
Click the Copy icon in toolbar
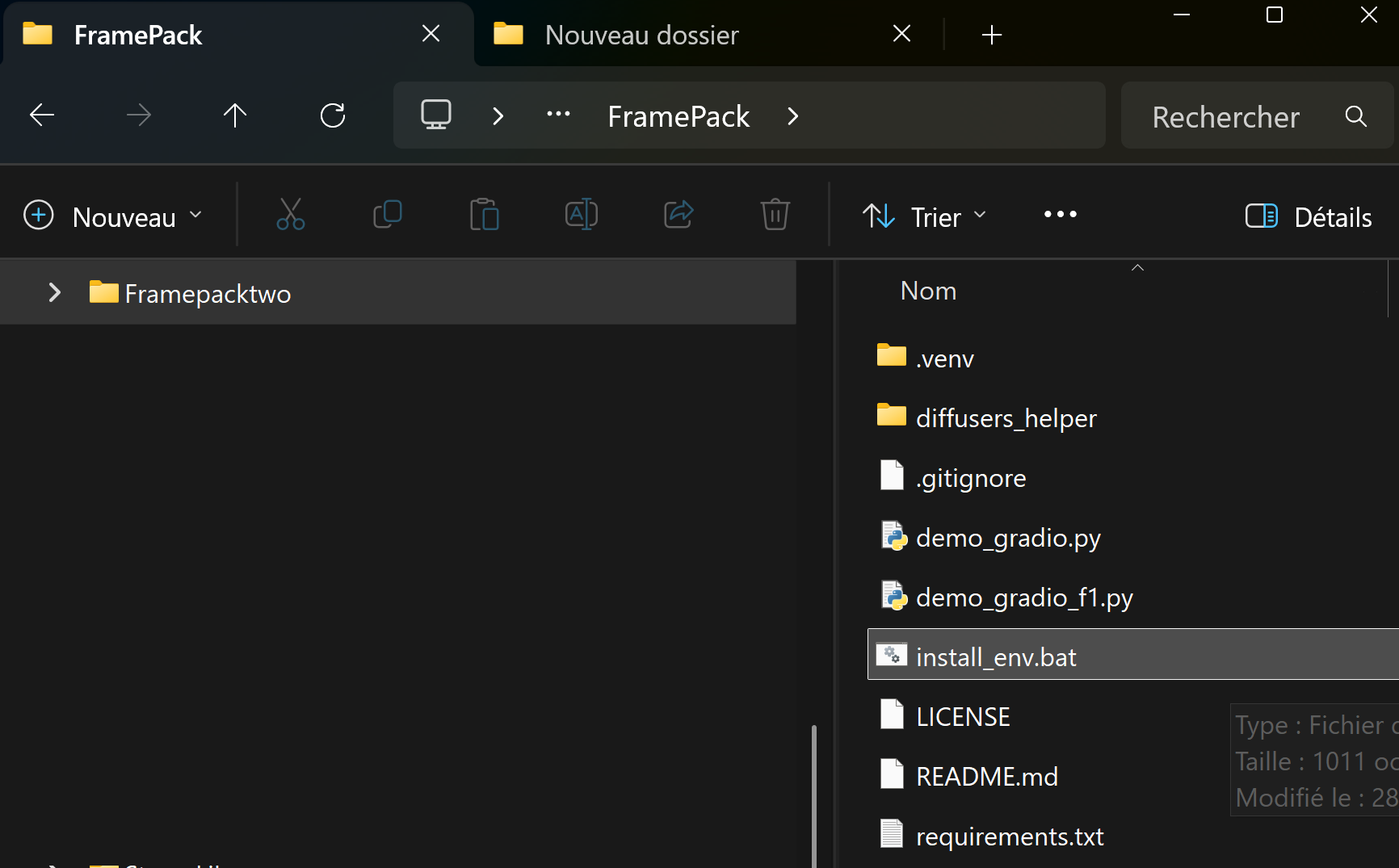click(388, 215)
